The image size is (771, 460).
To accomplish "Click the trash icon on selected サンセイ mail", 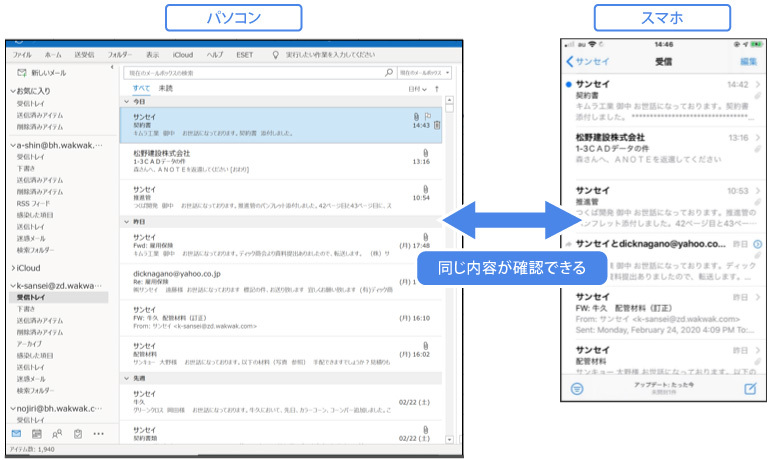I will pos(438,126).
